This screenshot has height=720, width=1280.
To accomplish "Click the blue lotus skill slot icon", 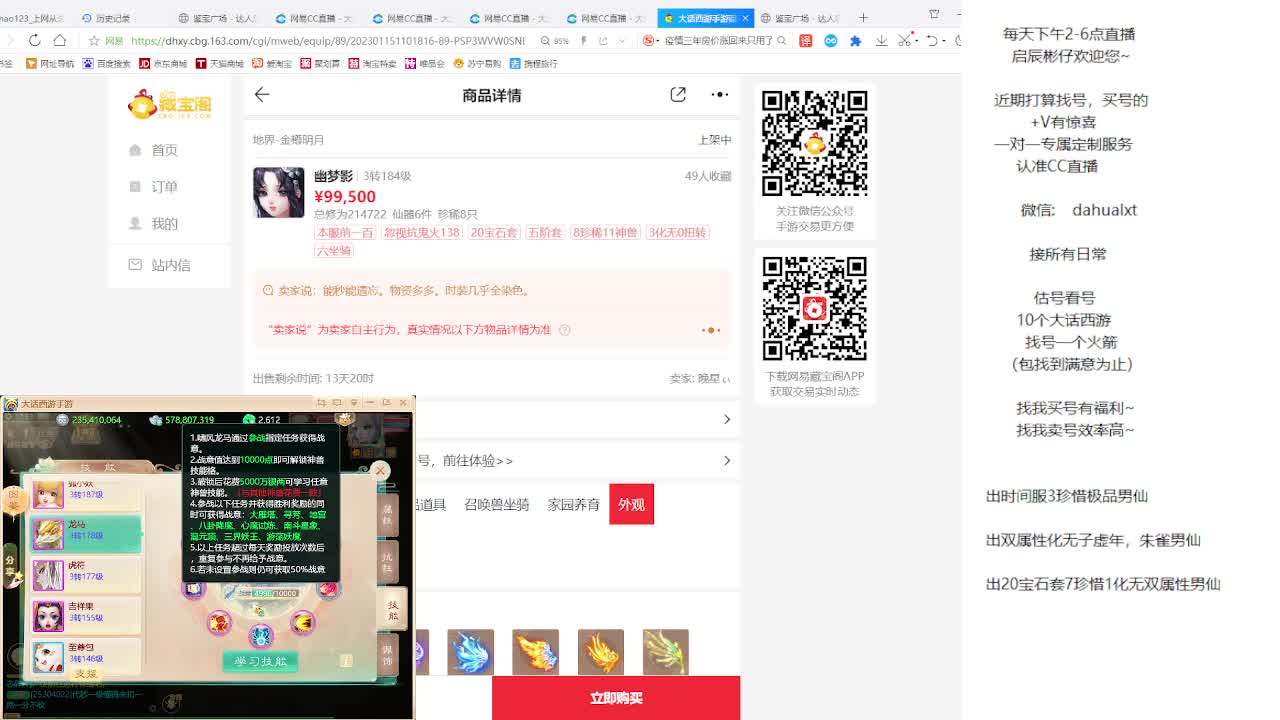I will [261, 634].
